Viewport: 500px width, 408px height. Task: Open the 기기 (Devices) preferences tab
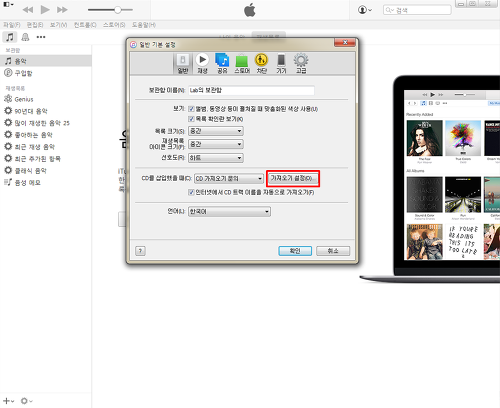coord(281,63)
